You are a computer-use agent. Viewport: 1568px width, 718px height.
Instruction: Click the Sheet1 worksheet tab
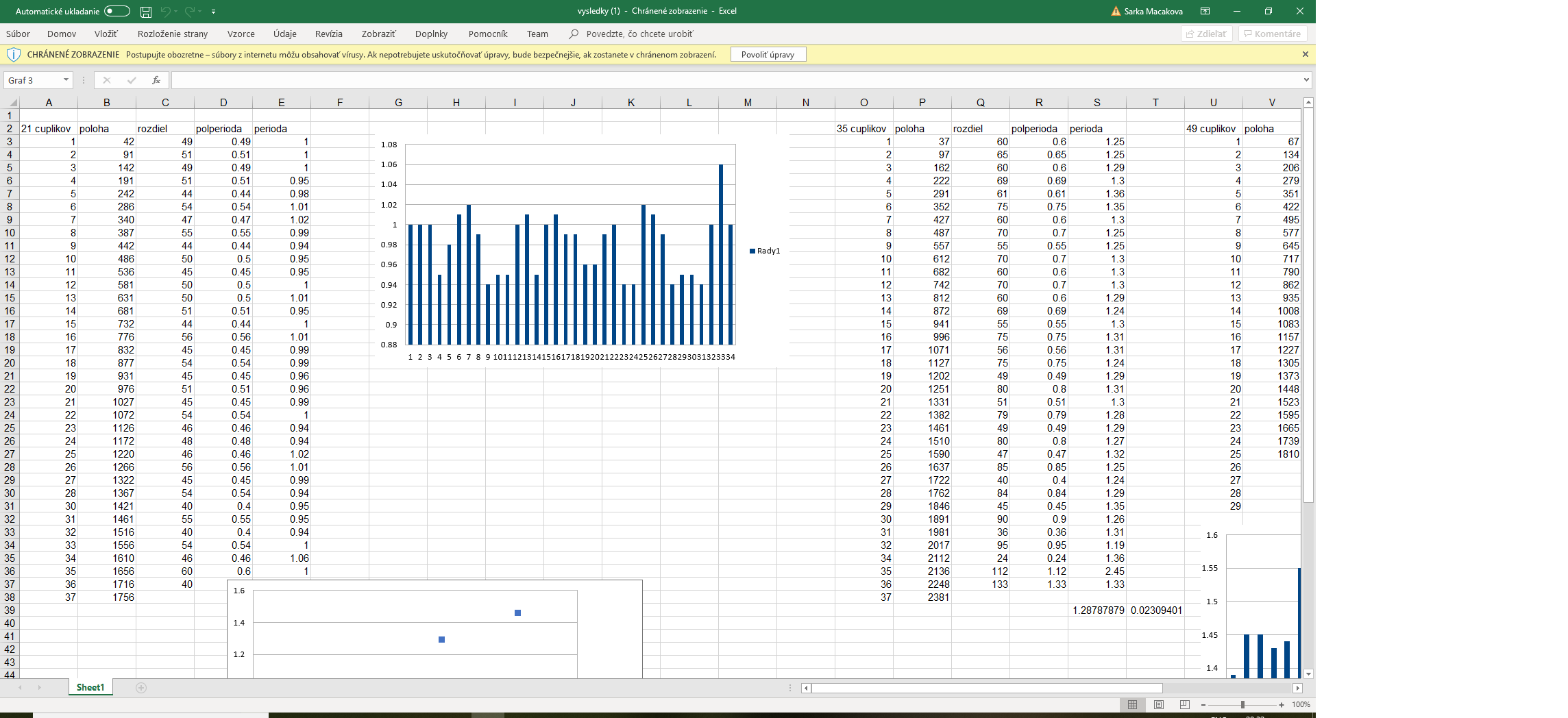(90, 687)
